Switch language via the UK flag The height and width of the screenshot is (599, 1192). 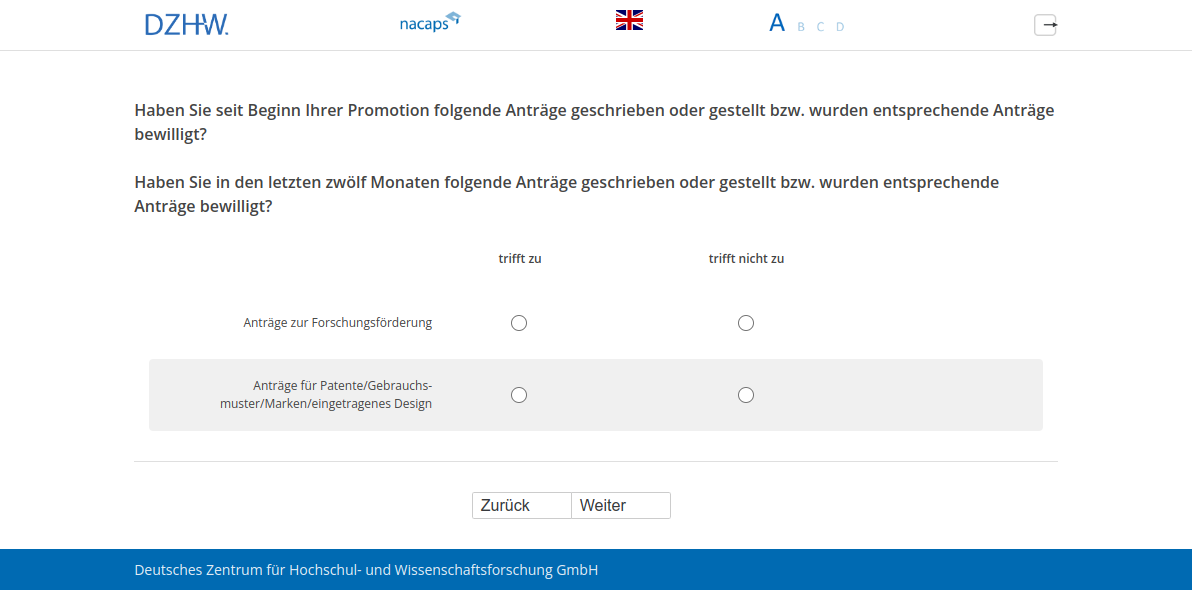click(629, 20)
